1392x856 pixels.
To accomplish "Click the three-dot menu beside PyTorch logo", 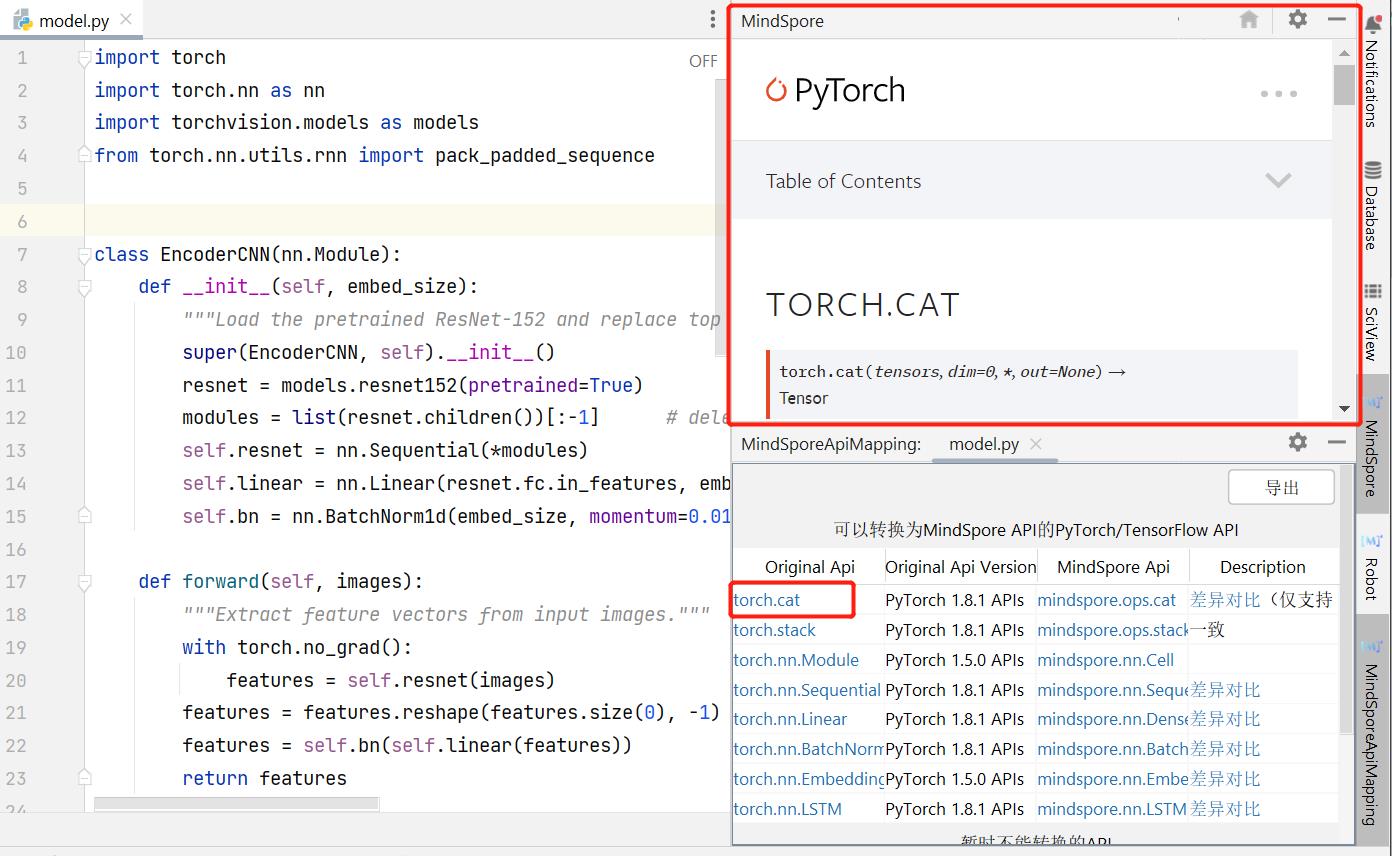I will (x=1278, y=93).
